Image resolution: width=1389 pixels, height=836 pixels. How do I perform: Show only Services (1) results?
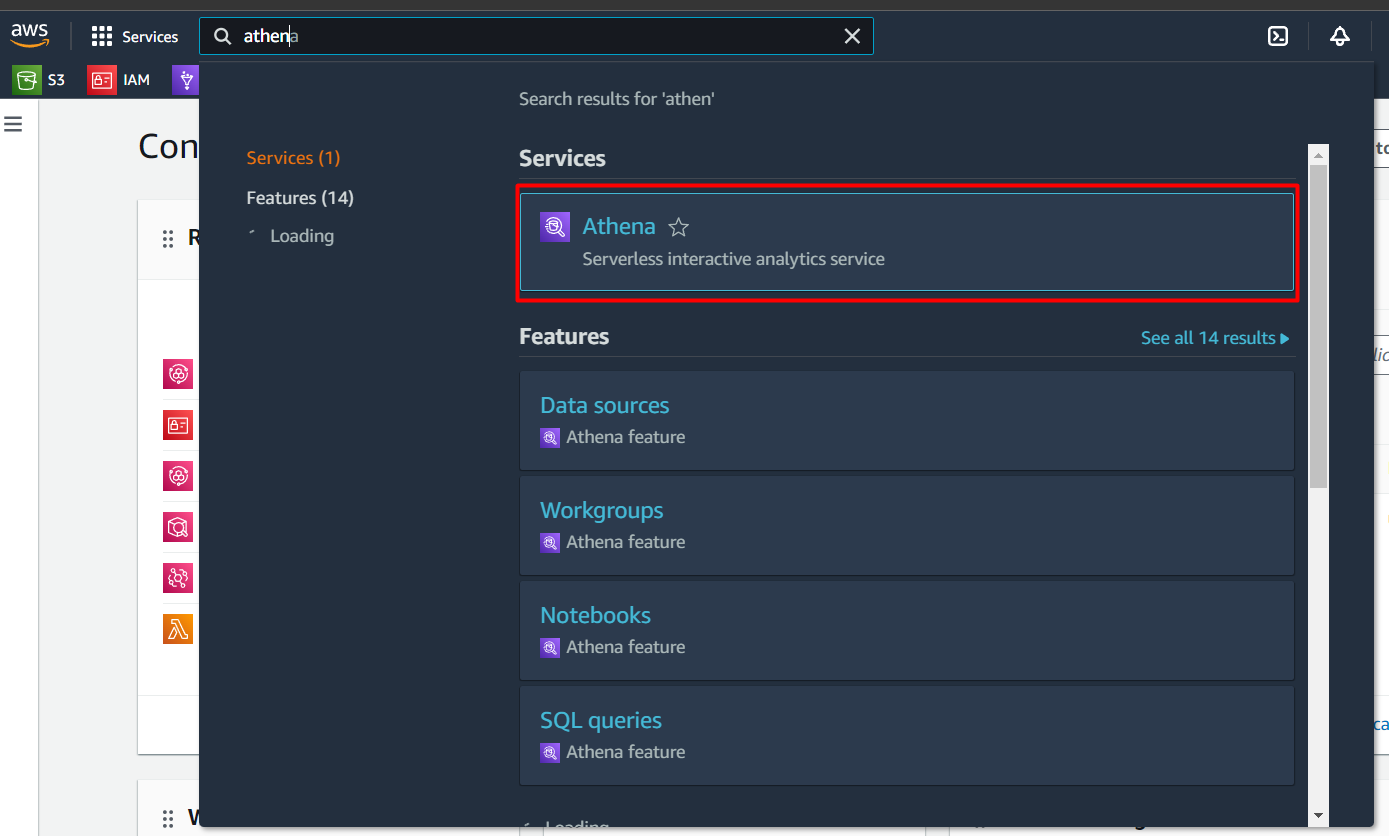[292, 157]
